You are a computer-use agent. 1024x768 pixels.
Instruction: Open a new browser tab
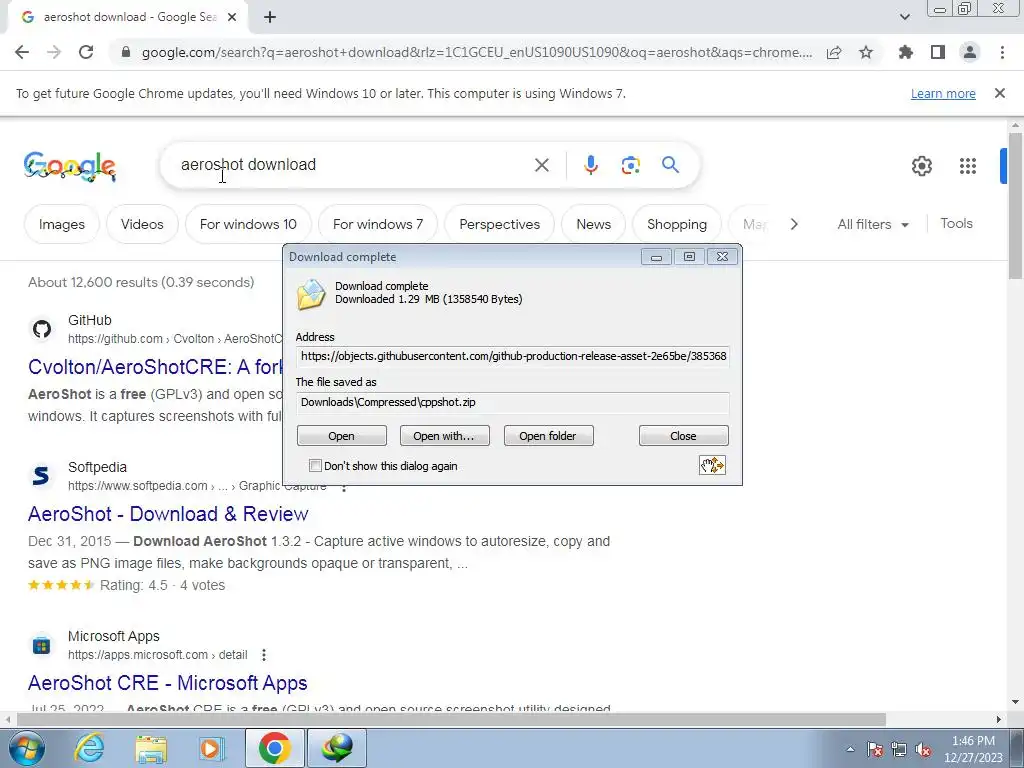coord(270,17)
